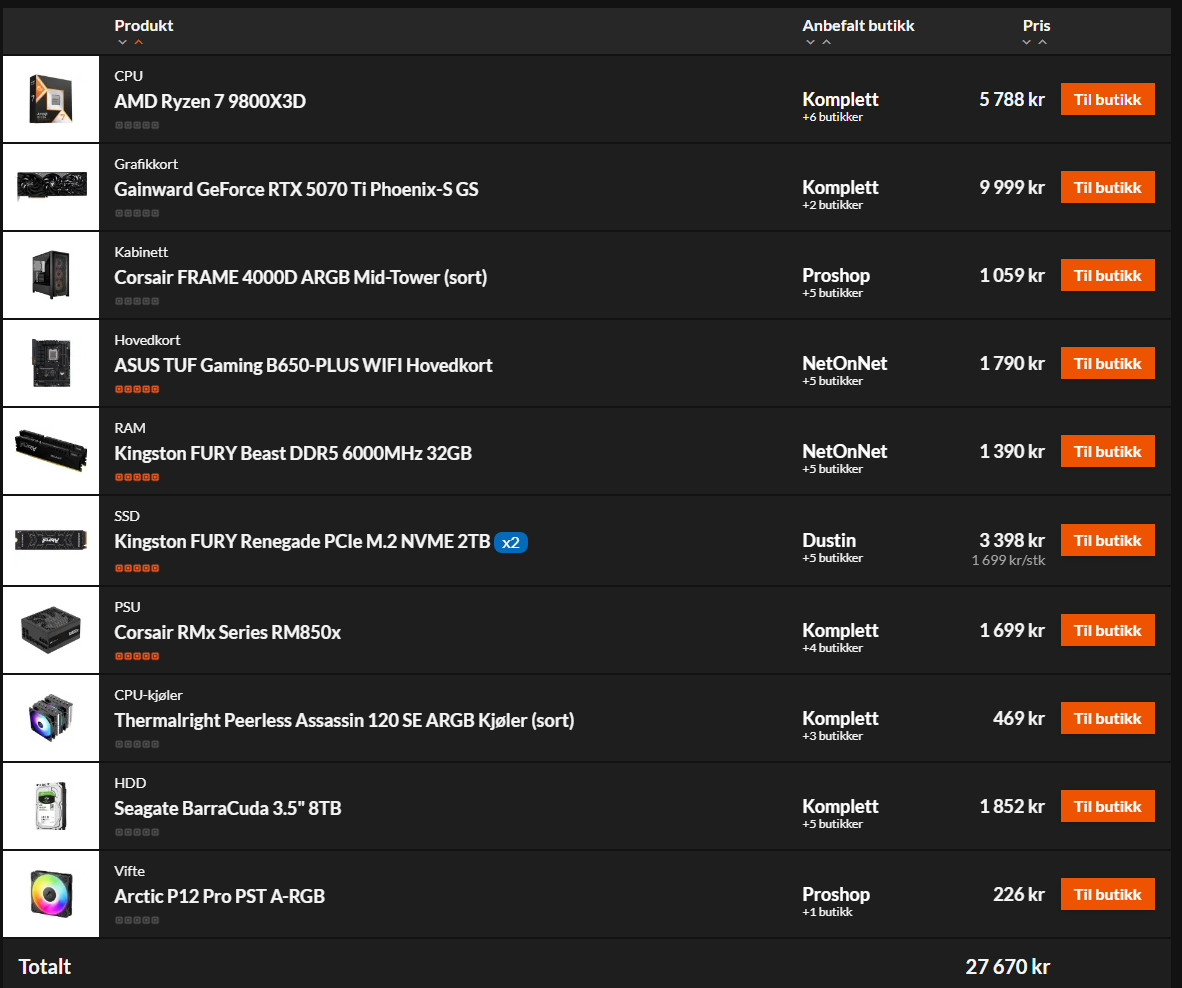
Task: Open Corsair FRAME 4000D ARGB Mid-Tower link
Action: click(x=300, y=277)
